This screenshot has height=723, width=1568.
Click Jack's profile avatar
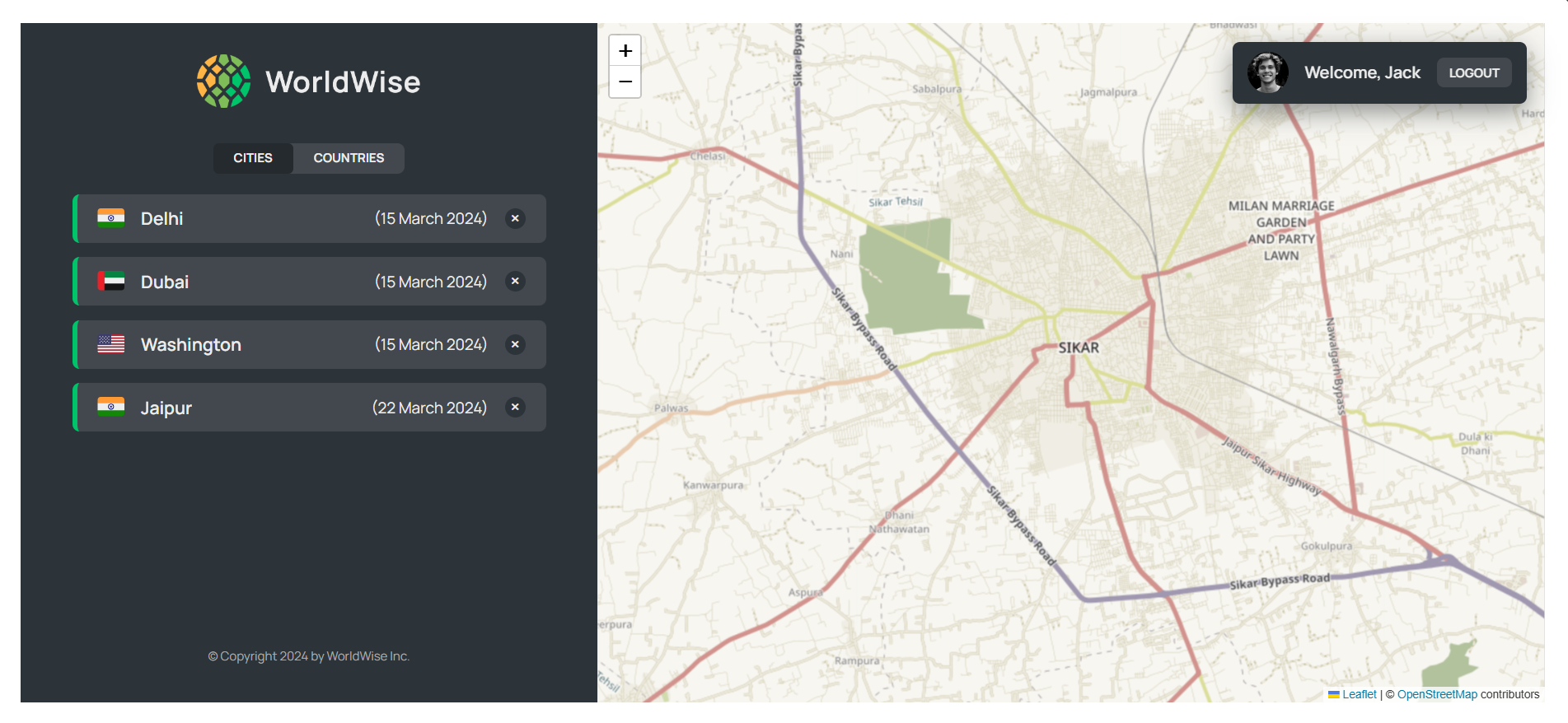click(1268, 72)
